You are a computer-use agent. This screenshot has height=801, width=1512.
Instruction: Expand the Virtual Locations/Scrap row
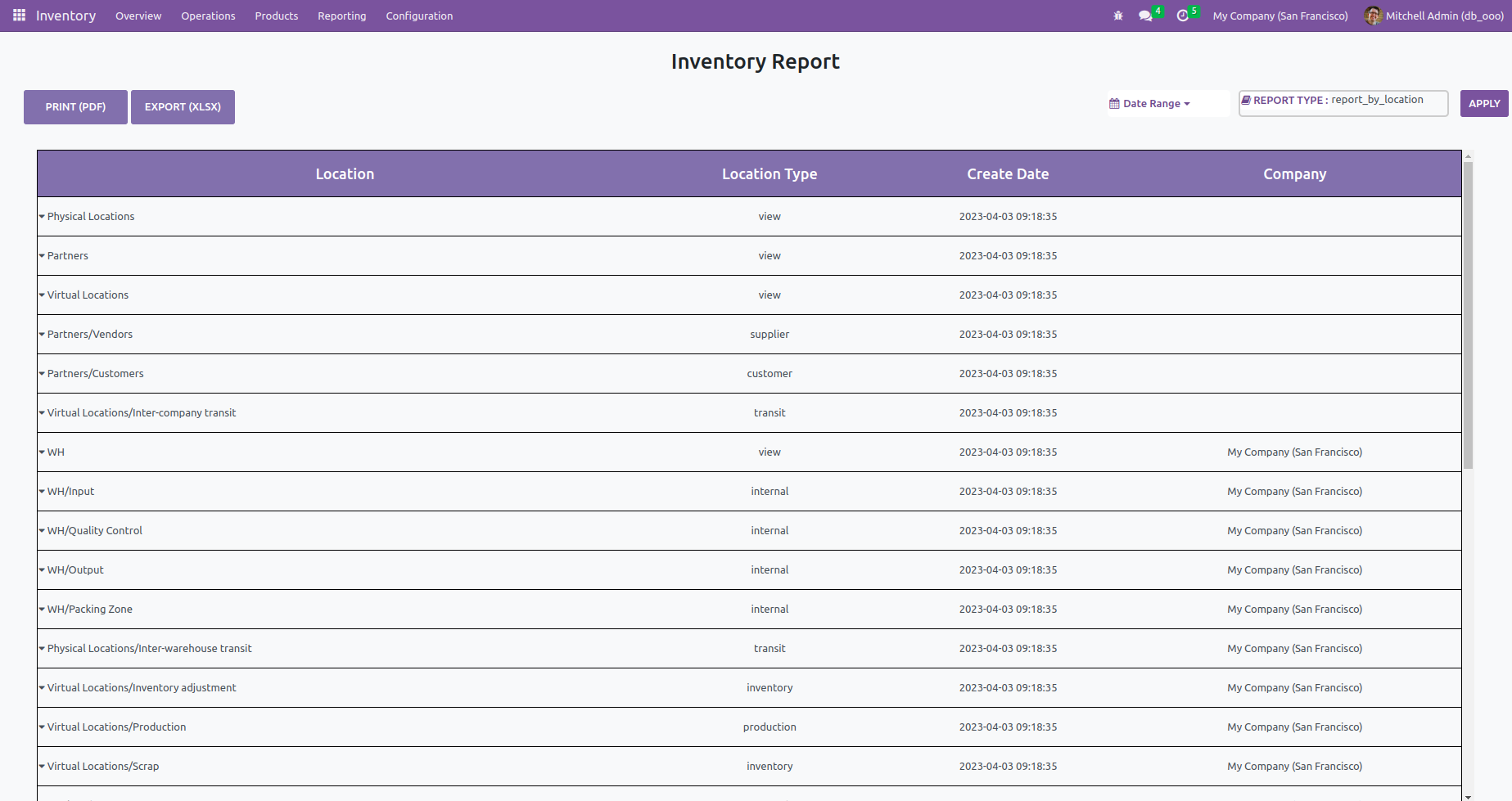tap(42, 767)
